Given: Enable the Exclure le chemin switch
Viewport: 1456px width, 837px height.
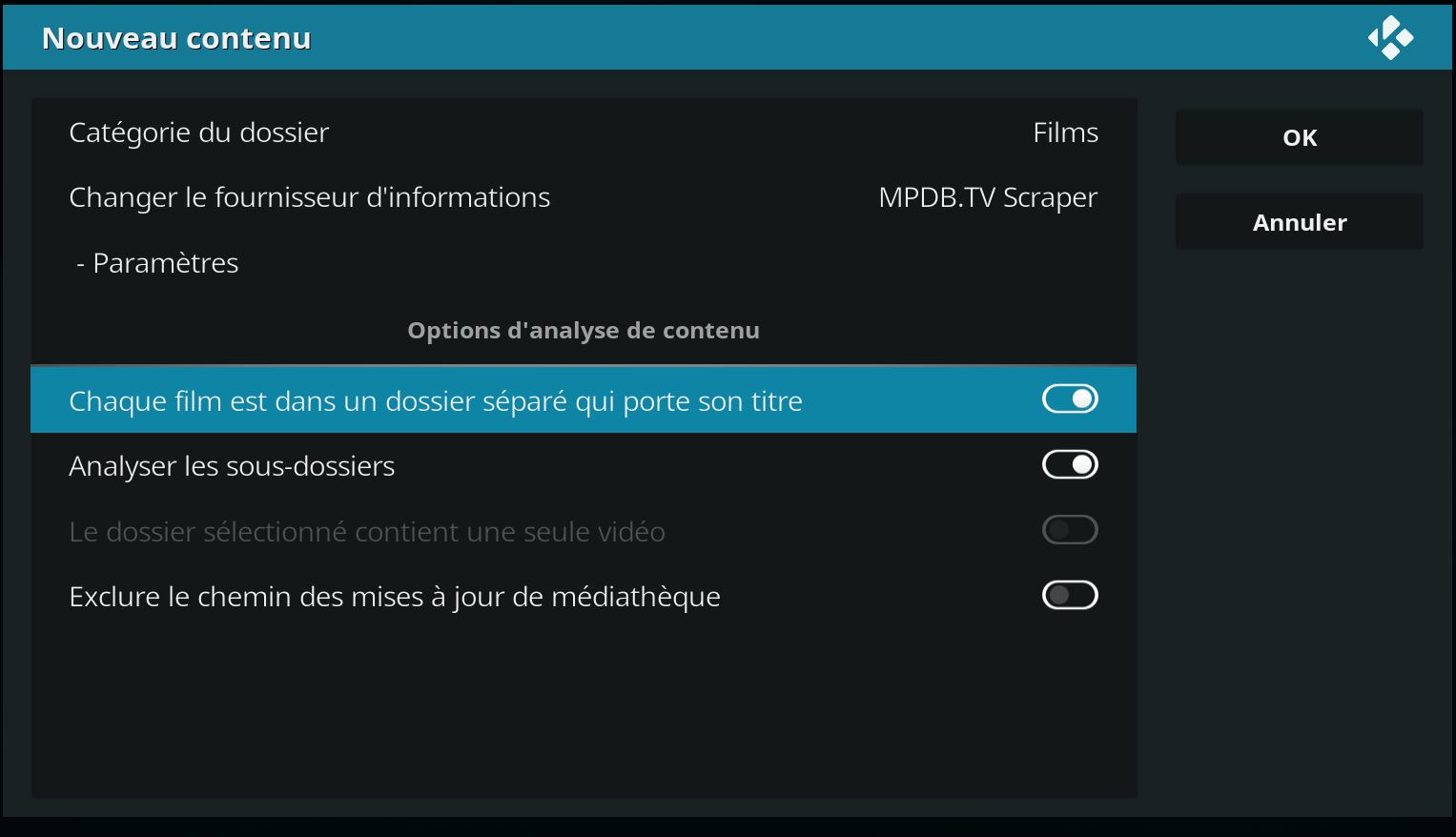Looking at the screenshot, I should pos(1070,596).
